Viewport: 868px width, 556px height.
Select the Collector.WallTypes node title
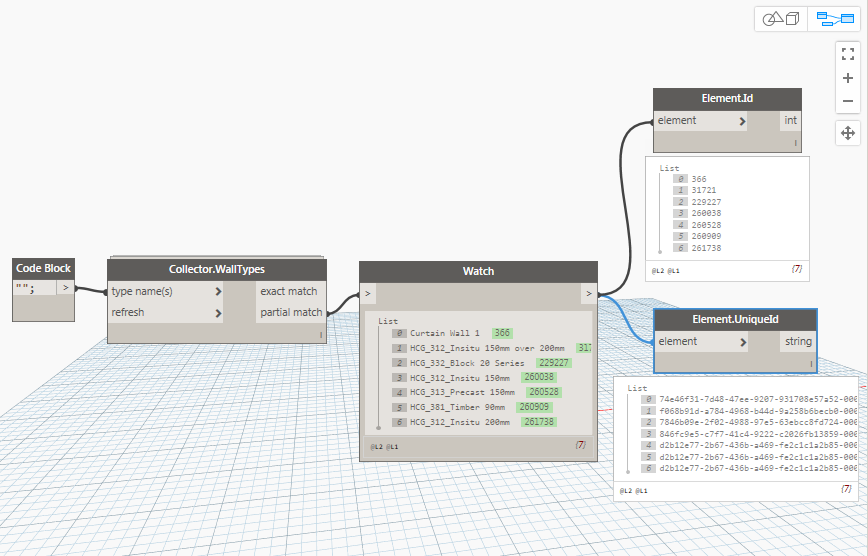217,269
